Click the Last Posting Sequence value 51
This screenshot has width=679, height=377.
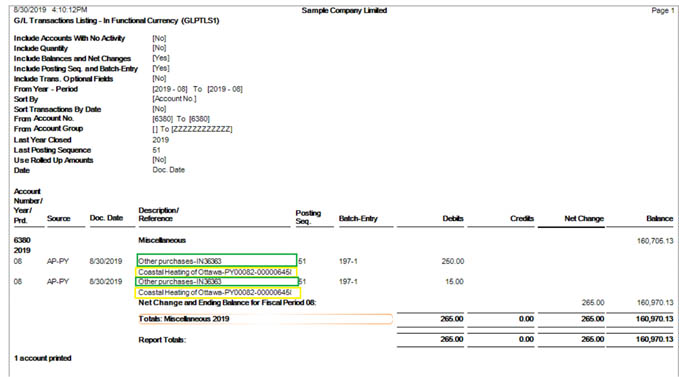(x=156, y=150)
